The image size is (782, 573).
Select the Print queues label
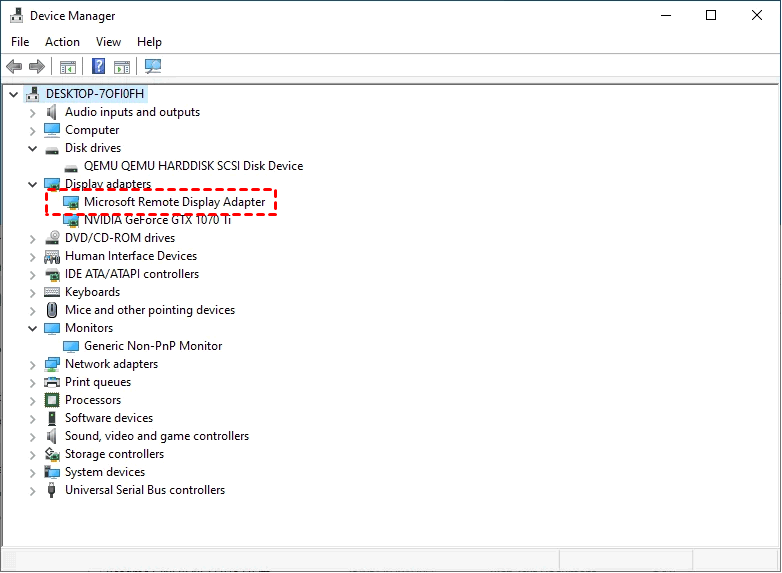click(98, 382)
